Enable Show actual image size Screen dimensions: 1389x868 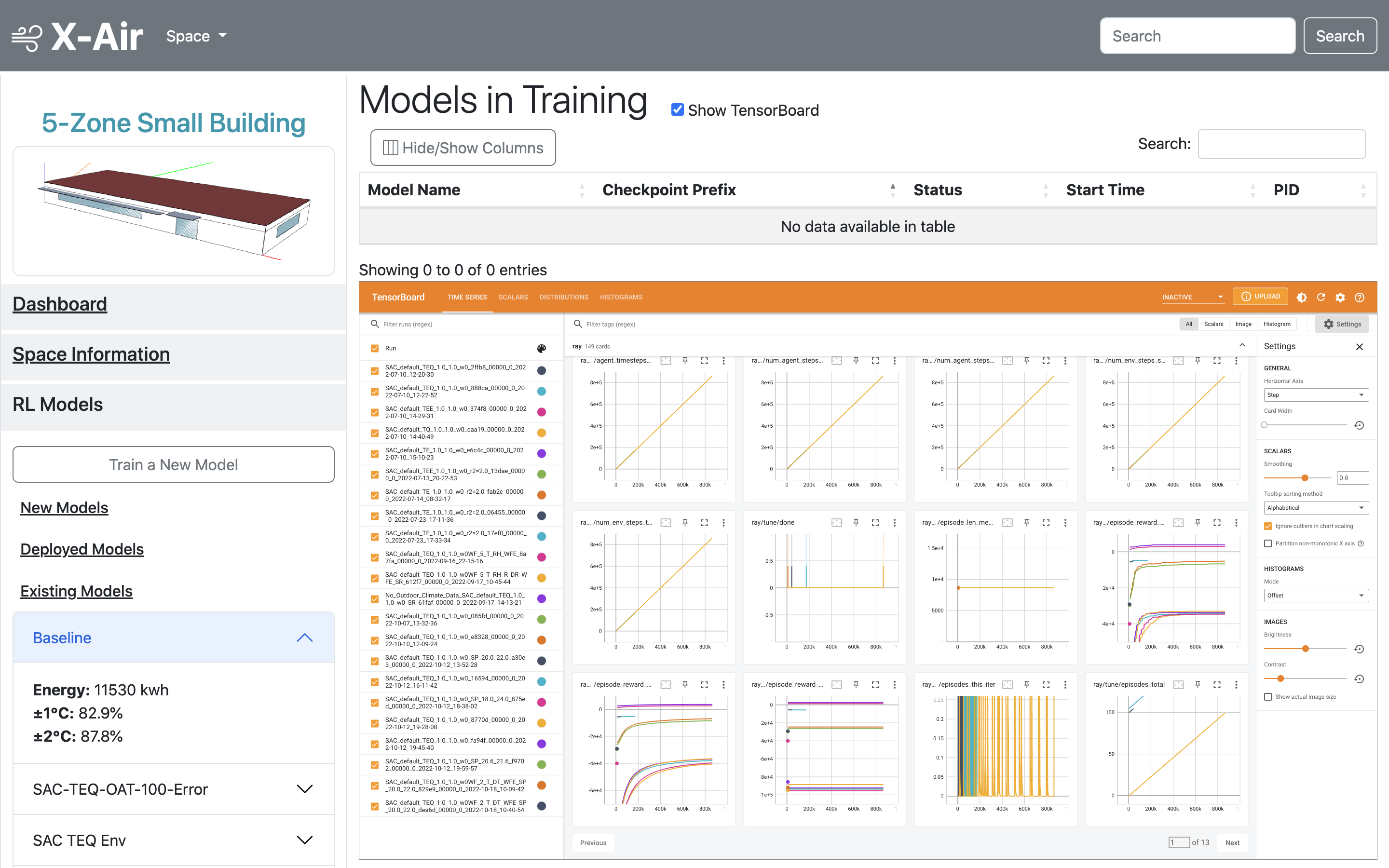pos(1268,697)
